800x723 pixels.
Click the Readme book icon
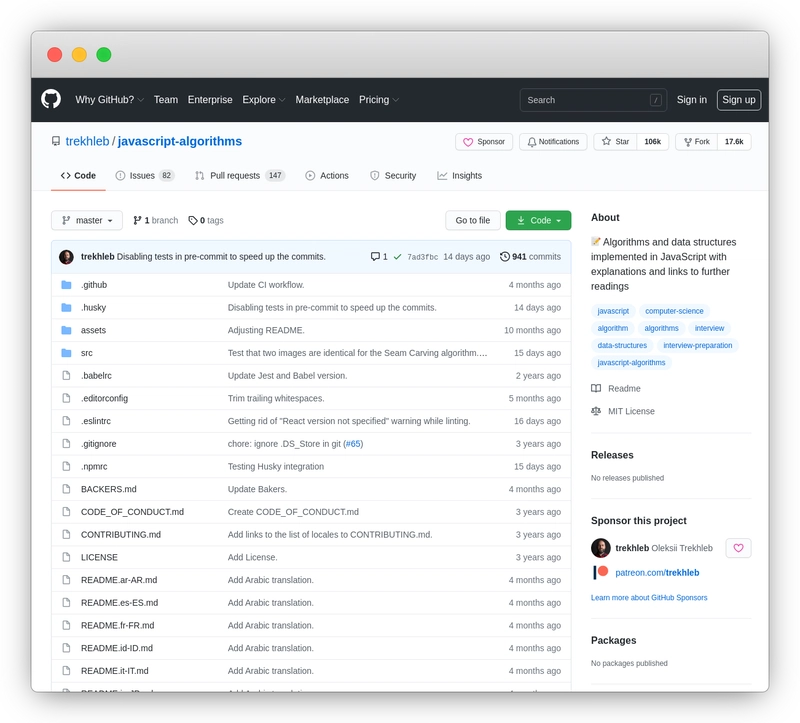pyautogui.click(x=596, y=388)
